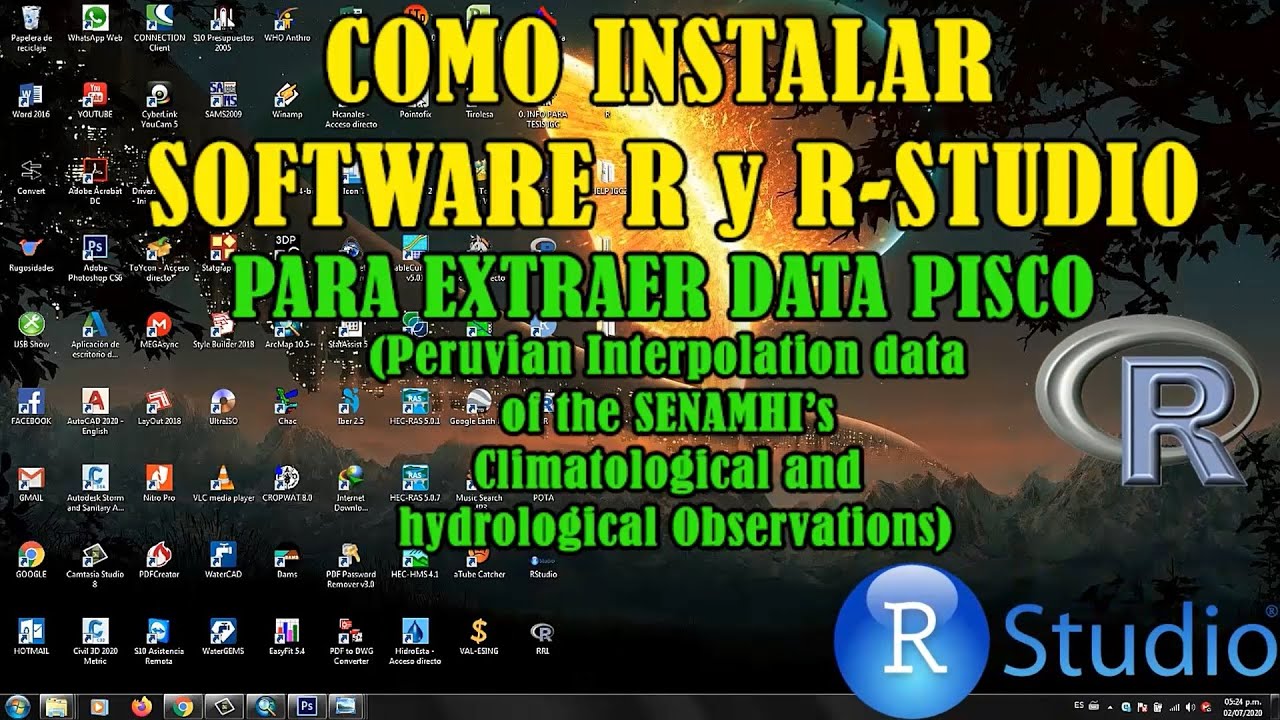Launch WaterCAD from desktop
The width and height of the screenshot is (1280, 720).
point(223,561)
